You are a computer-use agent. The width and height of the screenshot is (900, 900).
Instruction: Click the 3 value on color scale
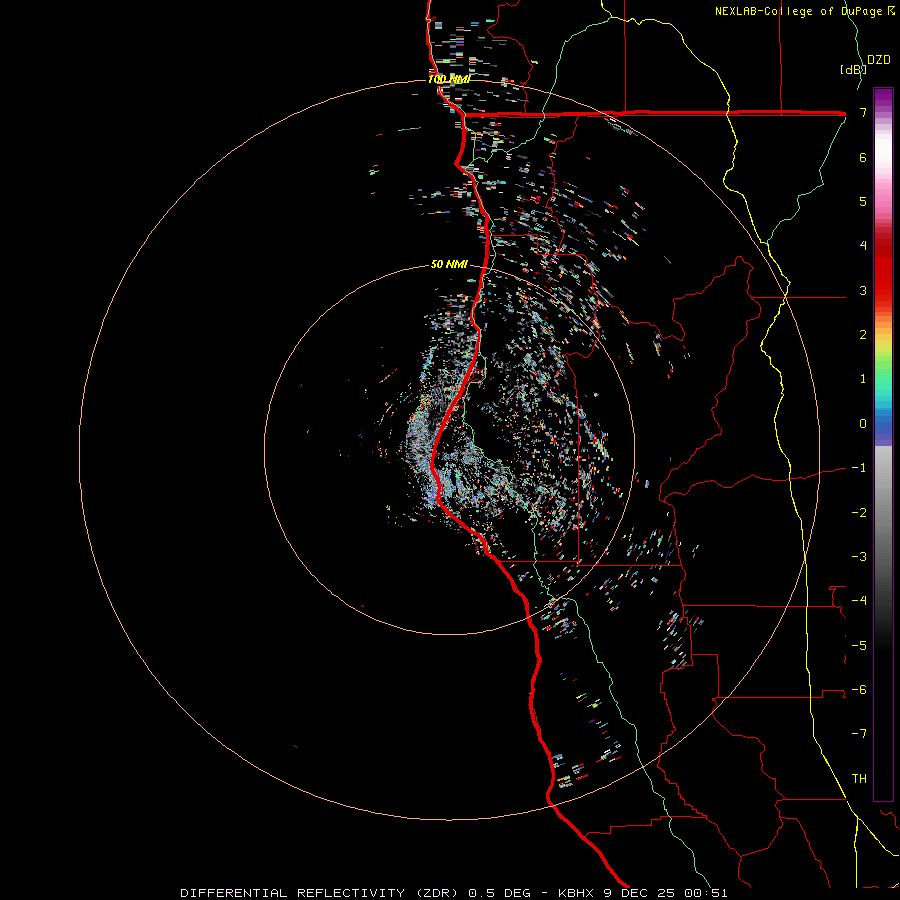[x=863, y=290]
